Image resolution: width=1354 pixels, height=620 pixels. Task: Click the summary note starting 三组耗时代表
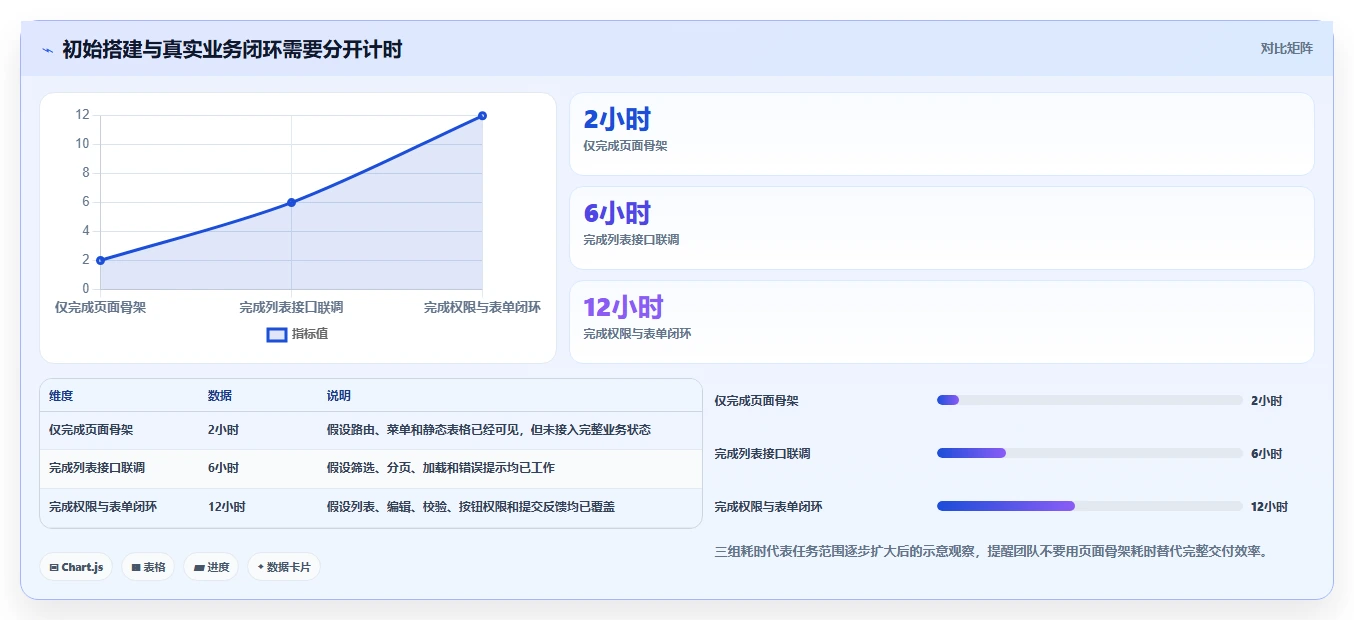click(992, 551)
